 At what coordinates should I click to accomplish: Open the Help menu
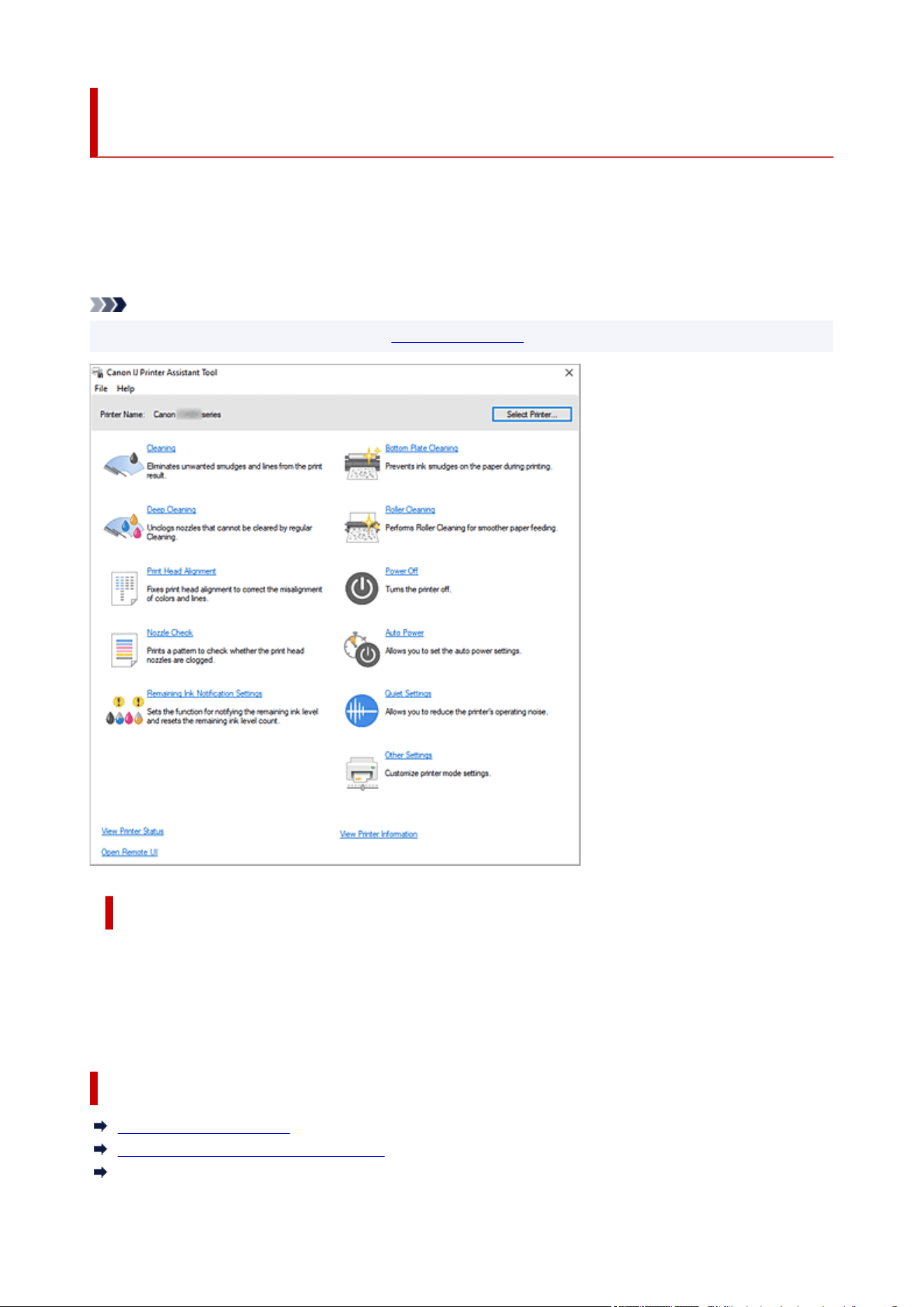coord(126,389)
